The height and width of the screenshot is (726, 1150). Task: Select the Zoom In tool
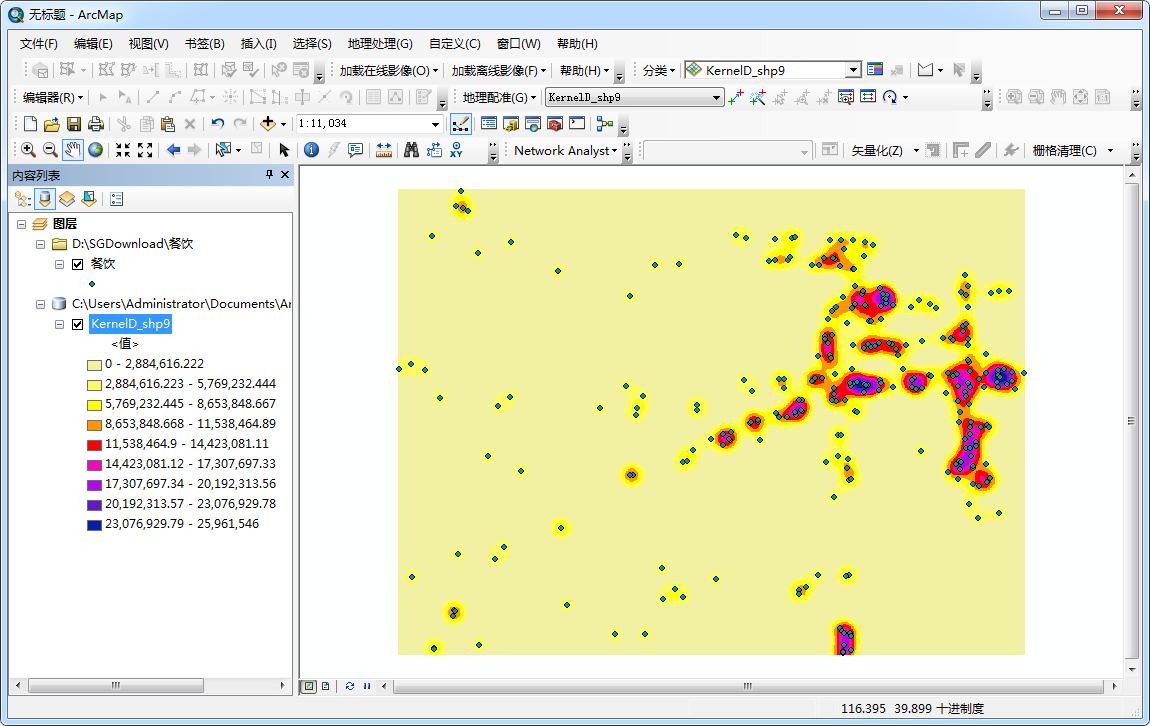(x=25, y=149)
